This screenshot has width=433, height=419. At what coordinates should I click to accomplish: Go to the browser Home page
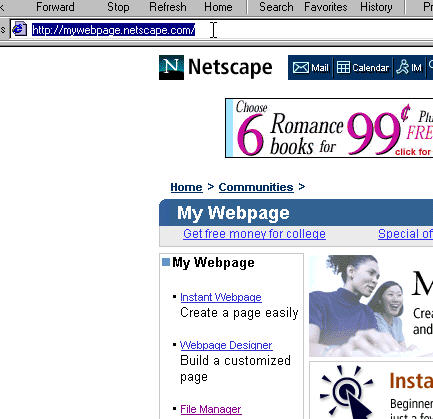click(x=218, y=7)
